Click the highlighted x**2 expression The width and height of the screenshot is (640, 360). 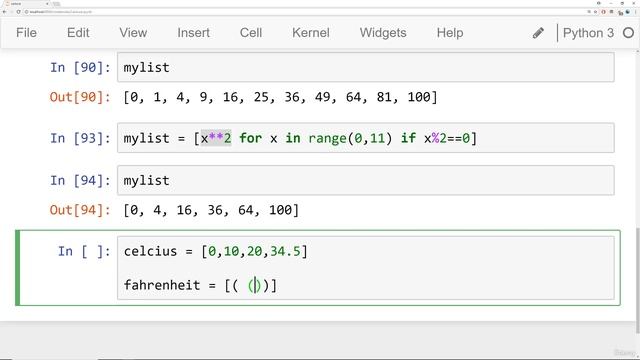[216, 138]
